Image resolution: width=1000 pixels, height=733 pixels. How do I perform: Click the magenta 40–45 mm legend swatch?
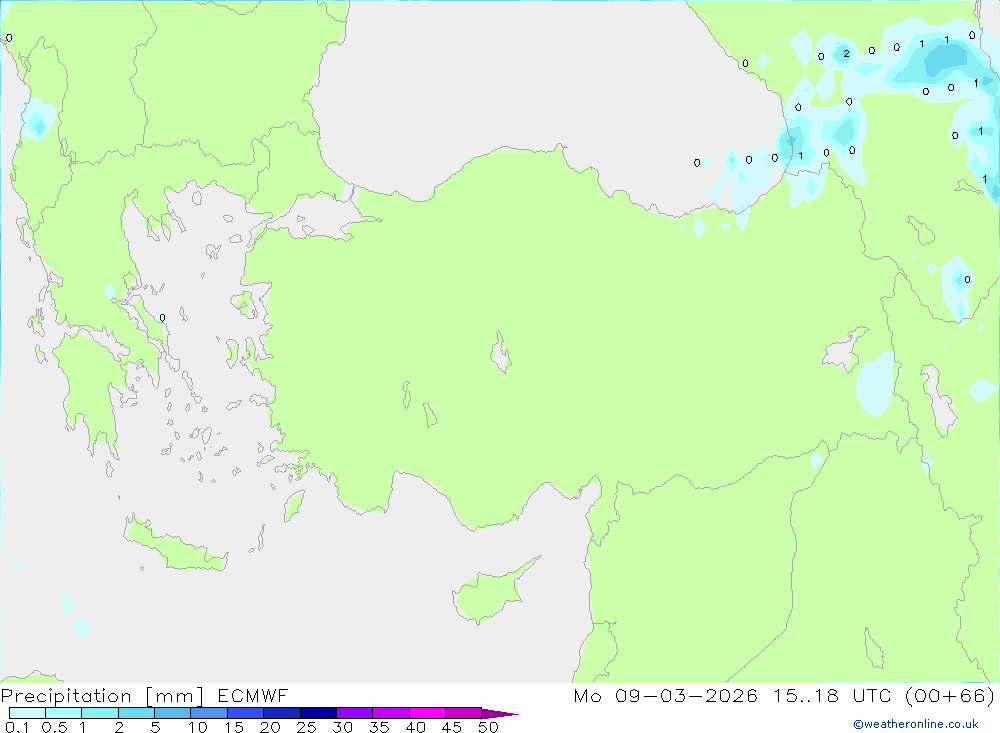tap(427, 713)
